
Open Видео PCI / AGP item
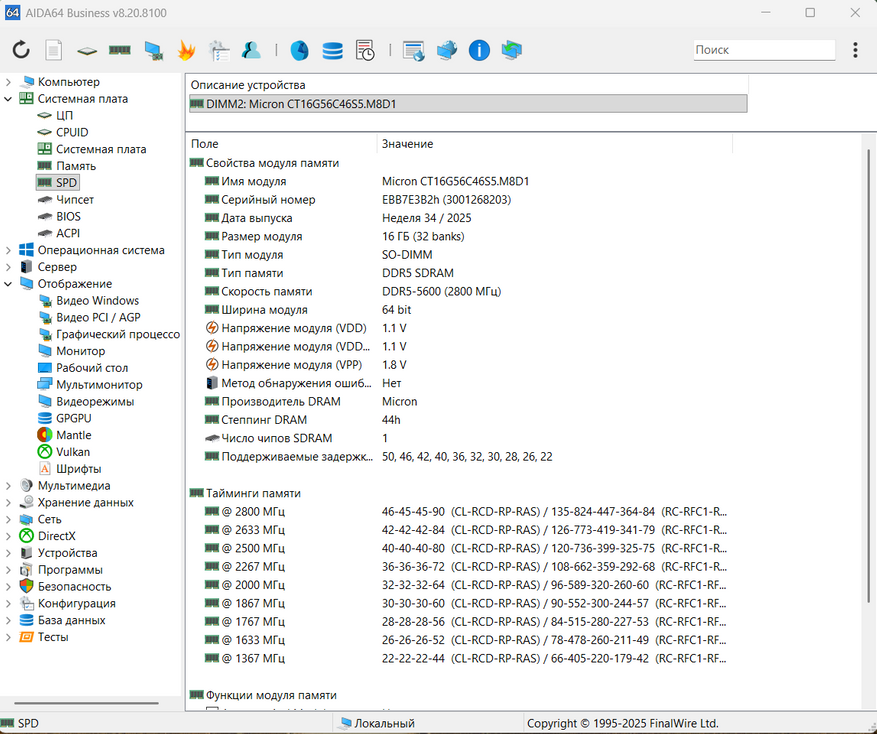click(98, 317)
